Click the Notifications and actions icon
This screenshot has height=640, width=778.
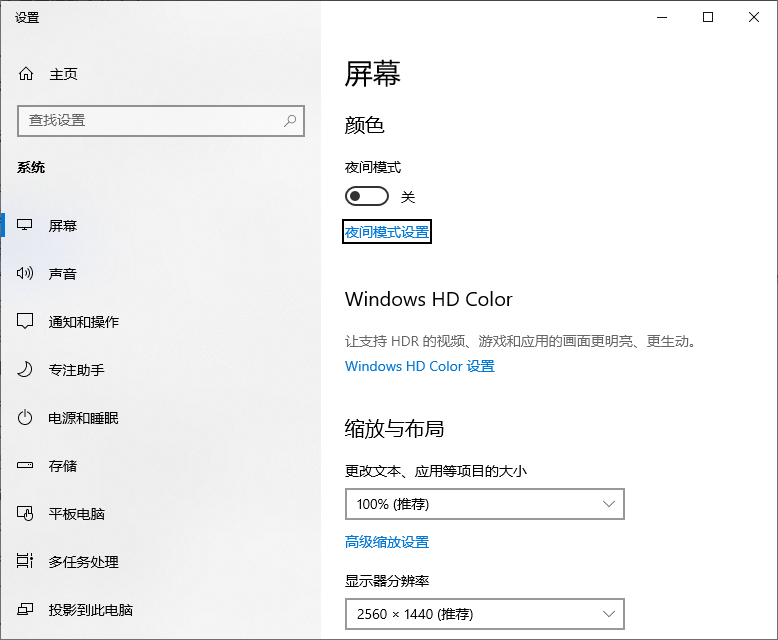tap(26, 322)
